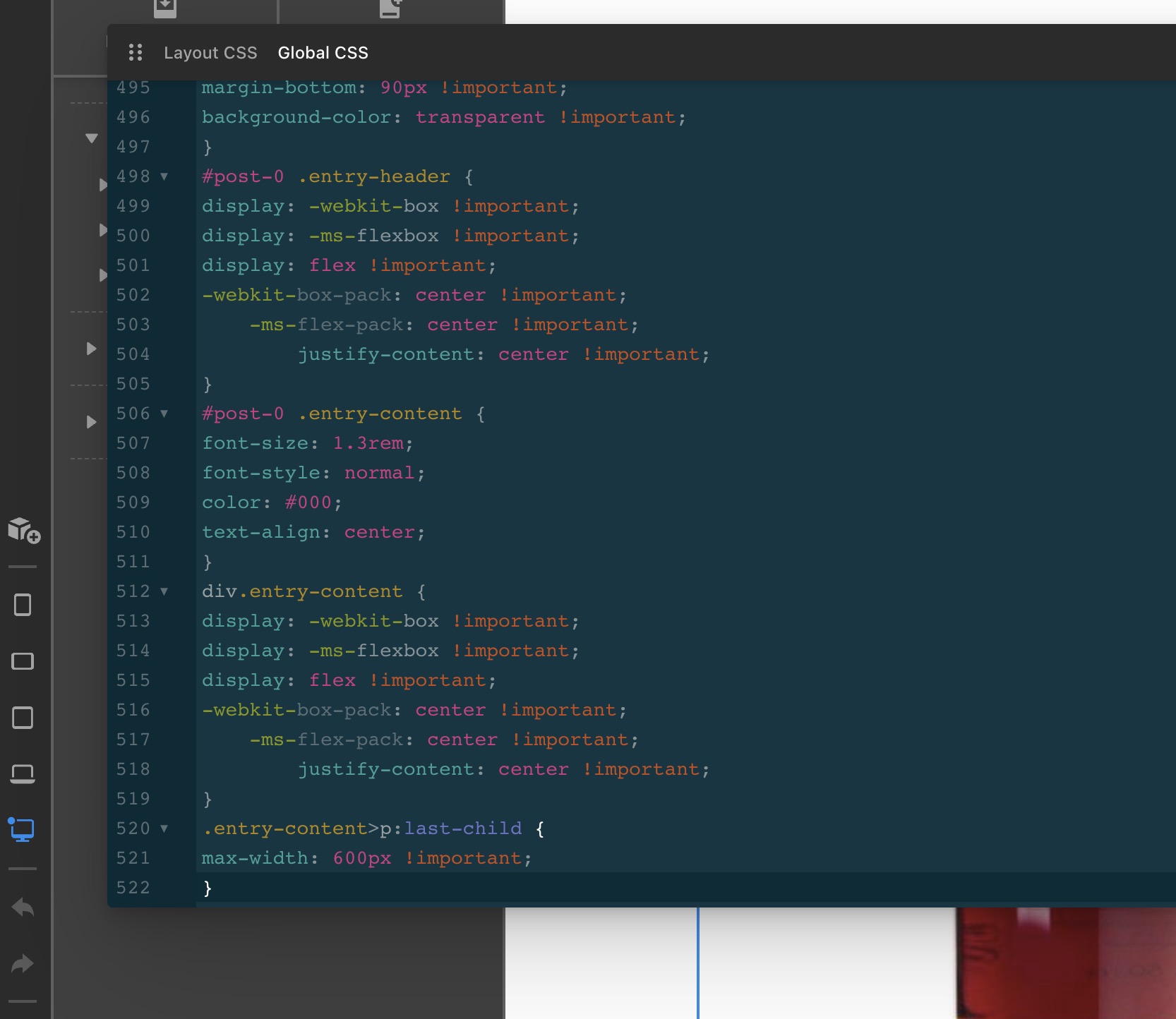Click the redo arrow in sidebar
This screenshot has height=1019, width=1176.
(x=23, y=963)
